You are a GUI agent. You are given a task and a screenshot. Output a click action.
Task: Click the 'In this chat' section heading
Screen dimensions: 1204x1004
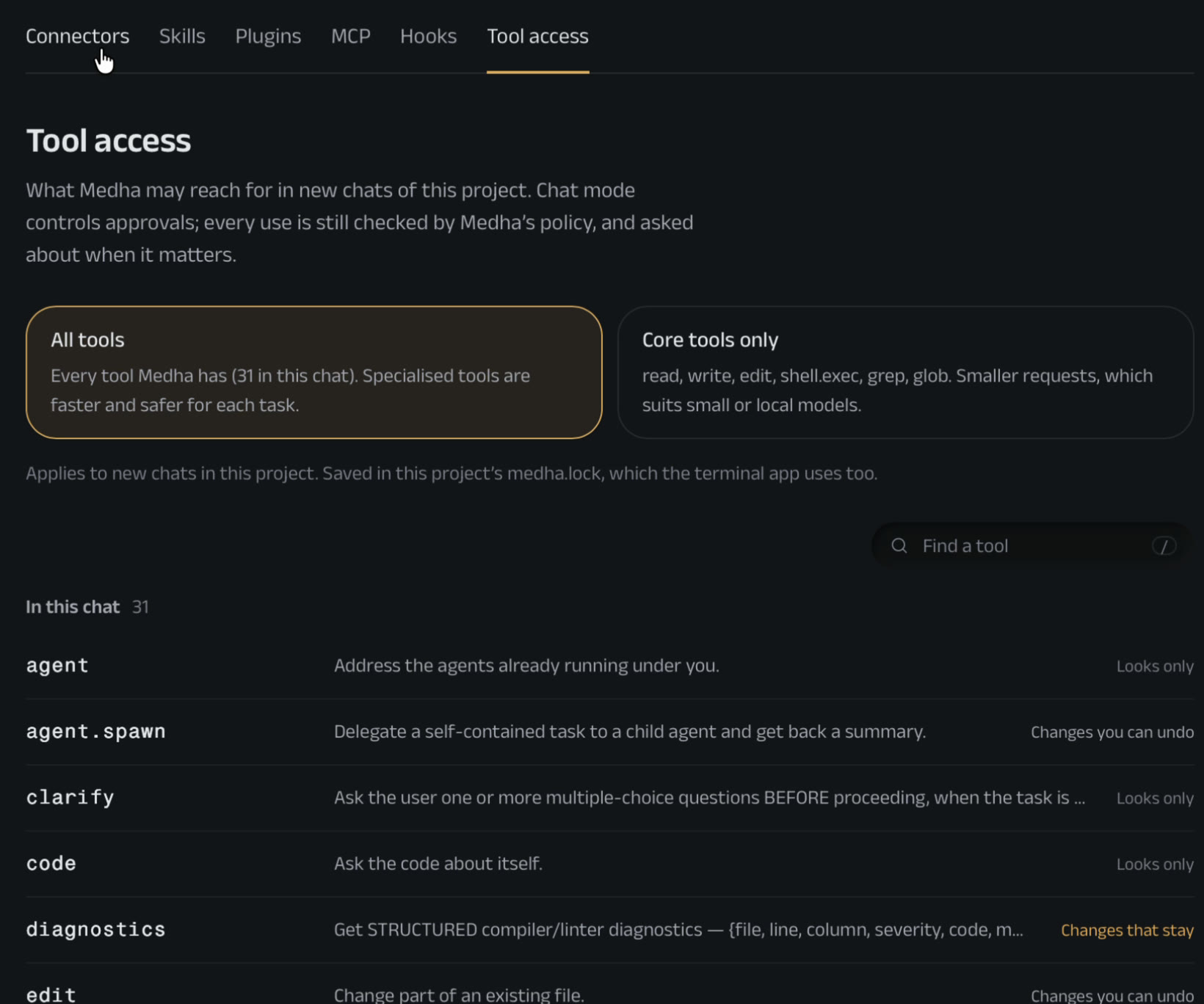pos(73,607)
